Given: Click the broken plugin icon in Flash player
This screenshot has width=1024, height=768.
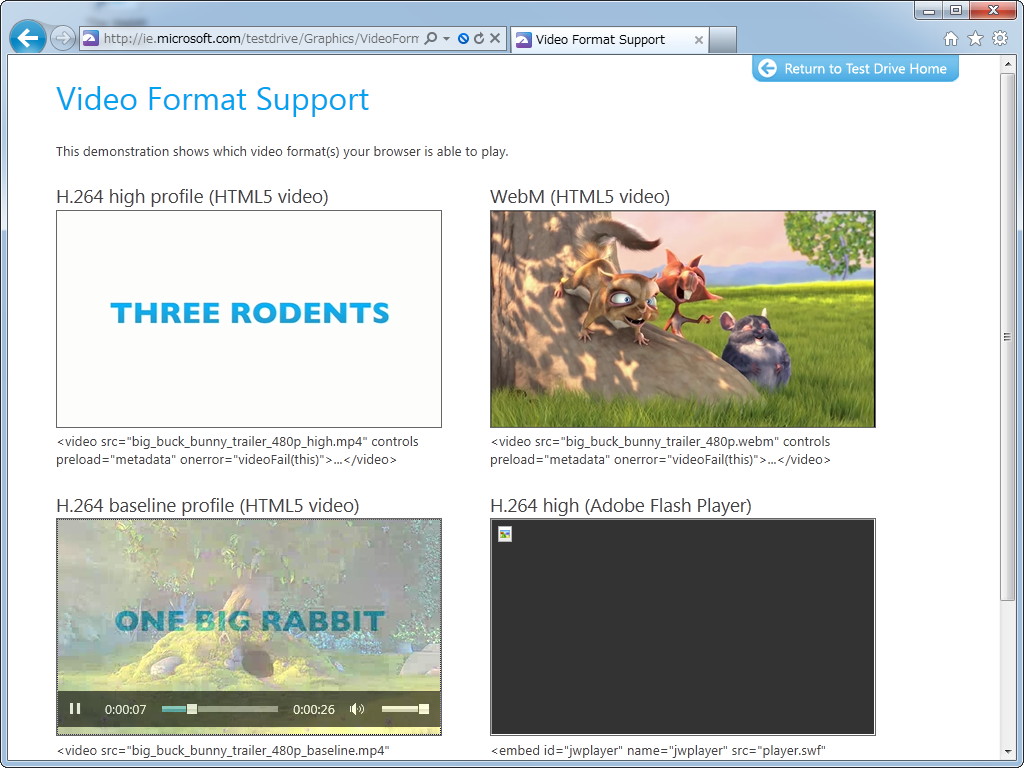Looking at the screenshot, I should pyautogui.click(x=505, y=534).
